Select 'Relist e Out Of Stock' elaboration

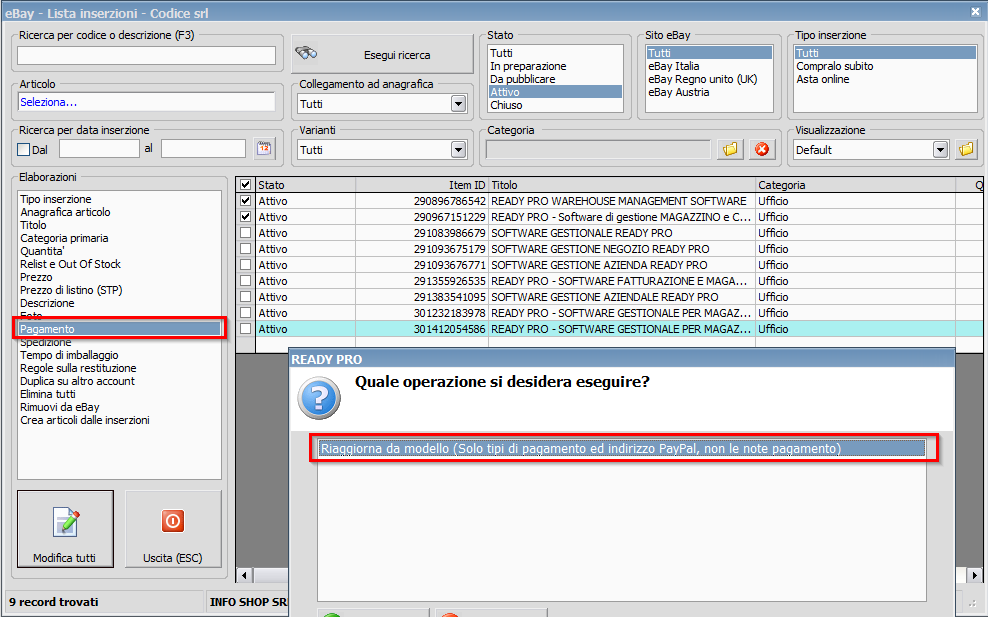coord(119,264)
